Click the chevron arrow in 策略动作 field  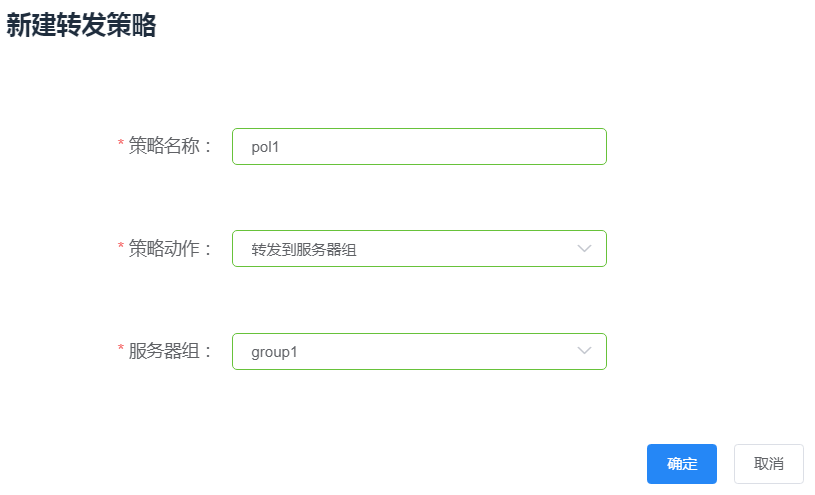point(585,249)
